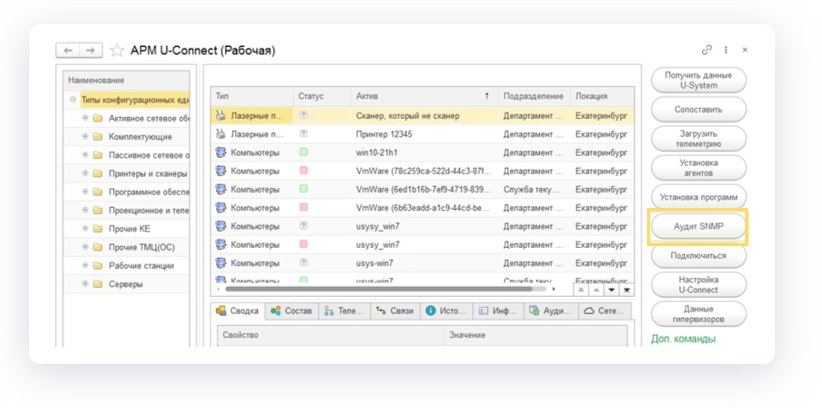Open the Доп. команды link
The height and width of the screenshot is (408, 822).
[x=683, y=339]
